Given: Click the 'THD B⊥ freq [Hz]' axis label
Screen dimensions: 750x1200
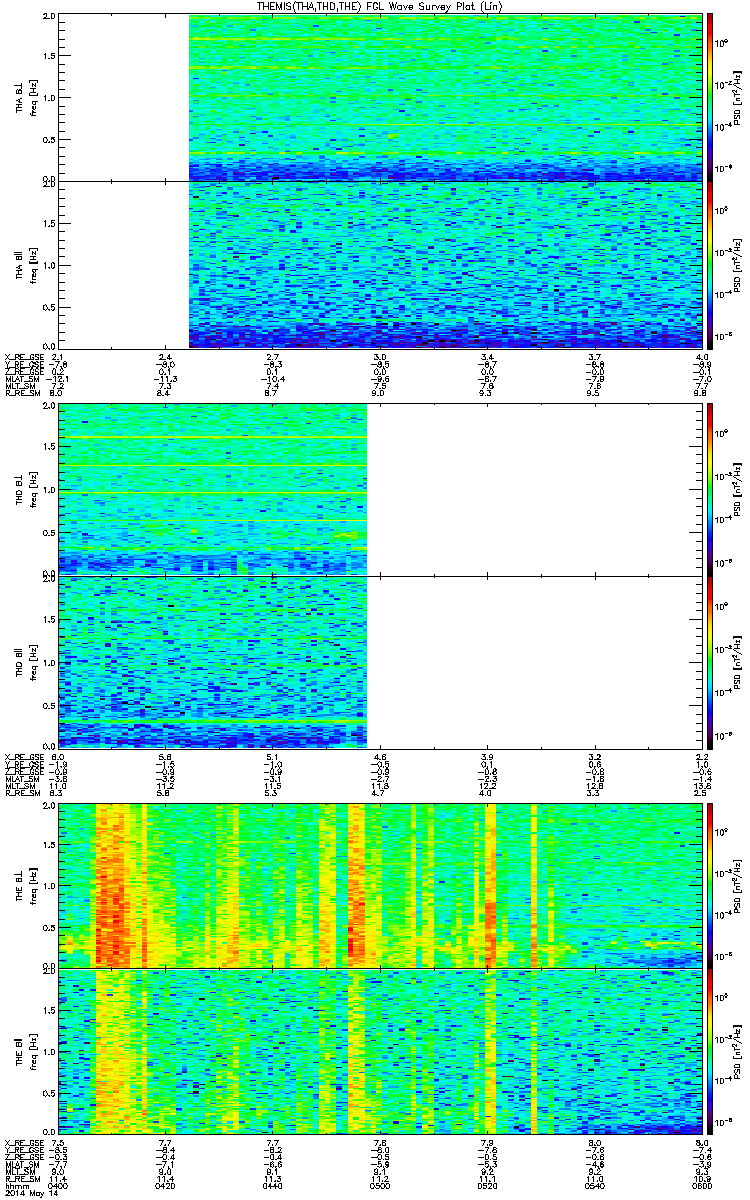Looking at the screenshot, I should point(26,489).
